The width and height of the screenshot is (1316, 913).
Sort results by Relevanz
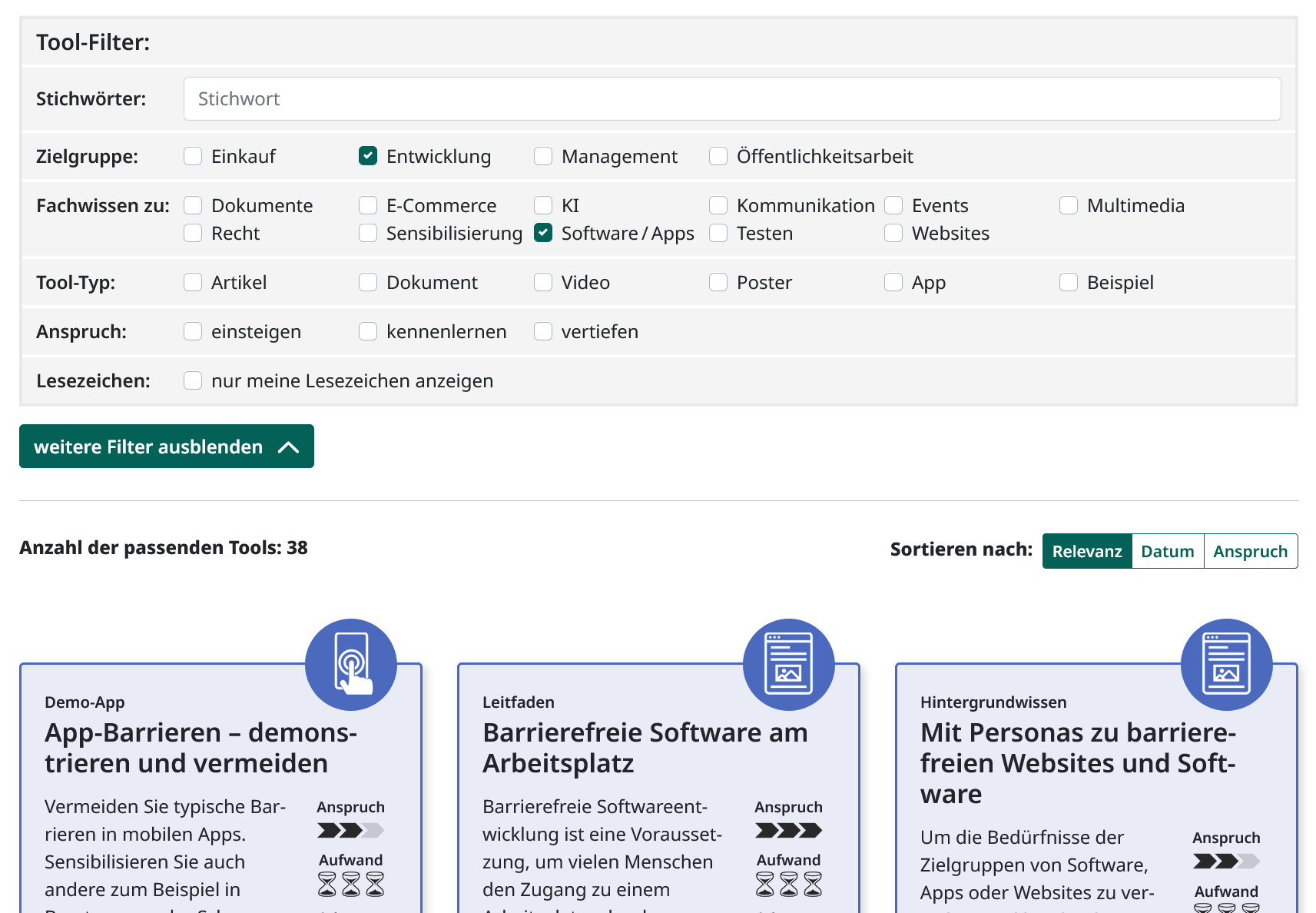pos(1087,551)
